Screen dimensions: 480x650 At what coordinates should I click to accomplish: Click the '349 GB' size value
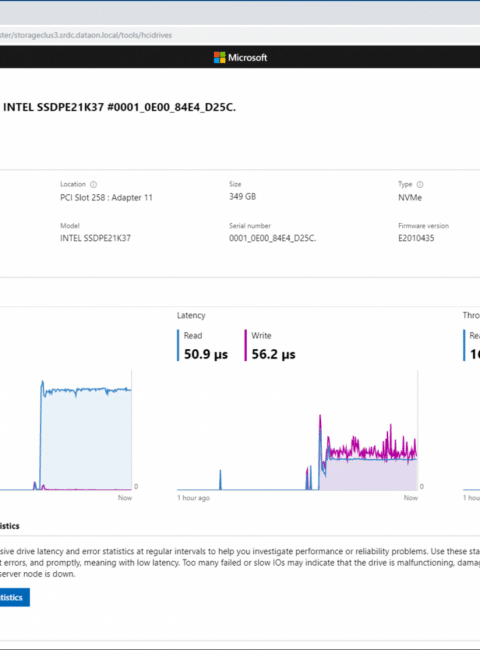(x=242, y=196)
